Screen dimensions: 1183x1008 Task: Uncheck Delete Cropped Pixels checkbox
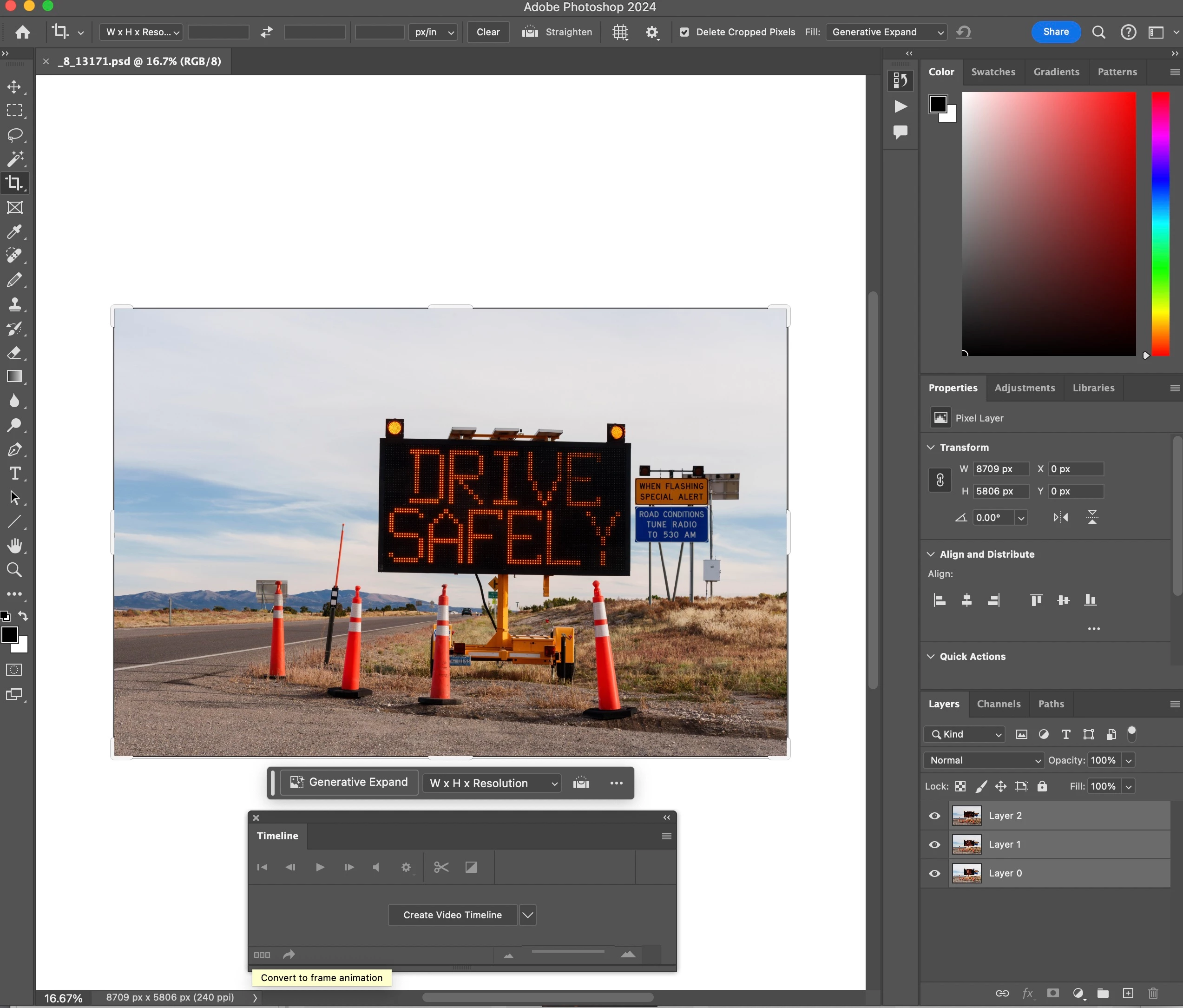click(x=684, y=32)
